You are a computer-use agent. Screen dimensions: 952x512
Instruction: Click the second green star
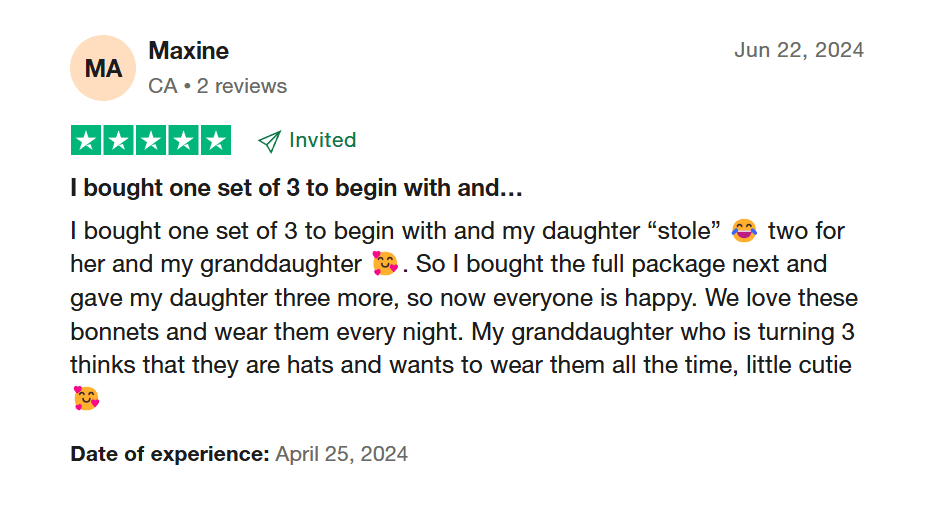(118, 140)
